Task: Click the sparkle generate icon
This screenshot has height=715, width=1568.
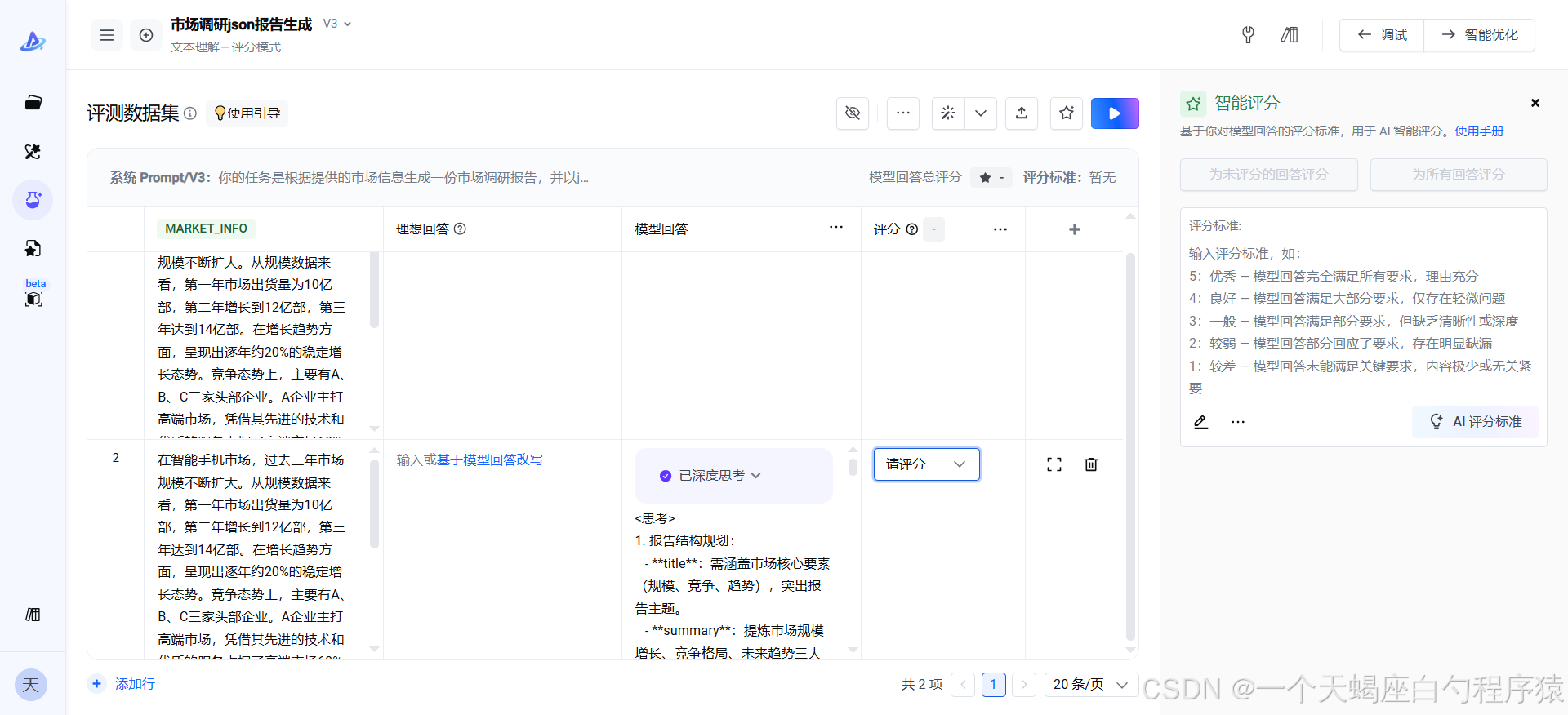Action: tap(947, 113)
